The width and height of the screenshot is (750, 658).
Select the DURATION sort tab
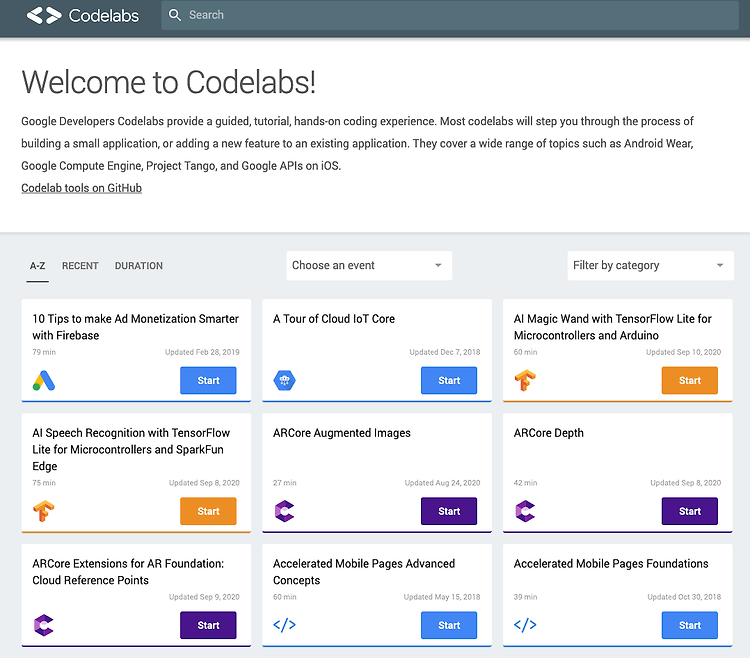(x=139, y=266)
